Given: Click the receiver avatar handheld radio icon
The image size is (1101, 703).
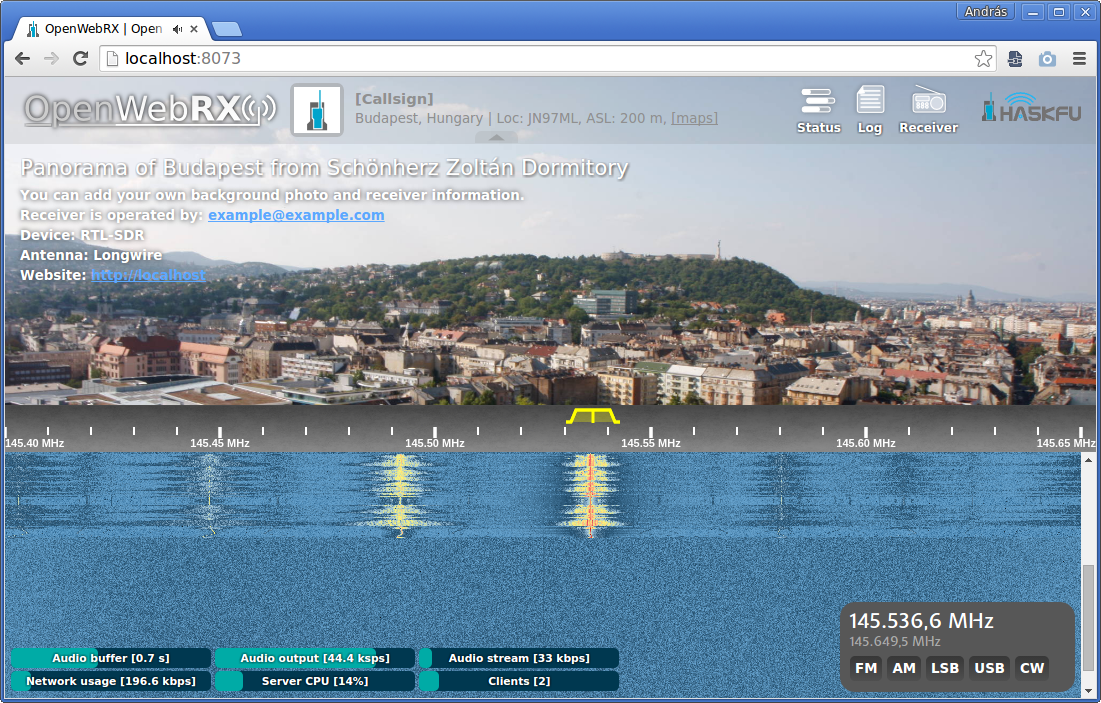Looking at the screenshot, I should (x=317, y=110).
